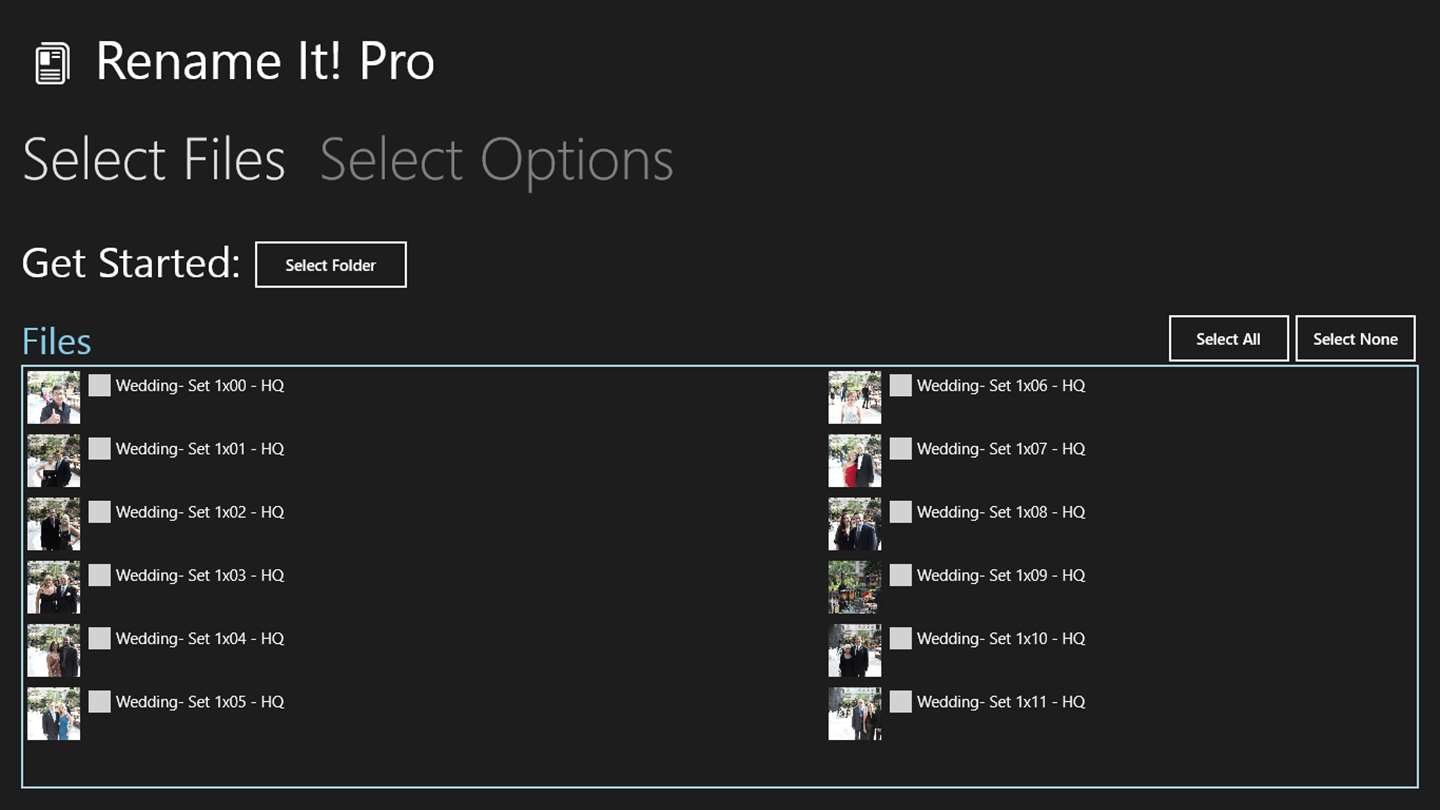Viewport: 1440px width, 810px height.
Task: Click the Select All button
Action: (1228, 339)
